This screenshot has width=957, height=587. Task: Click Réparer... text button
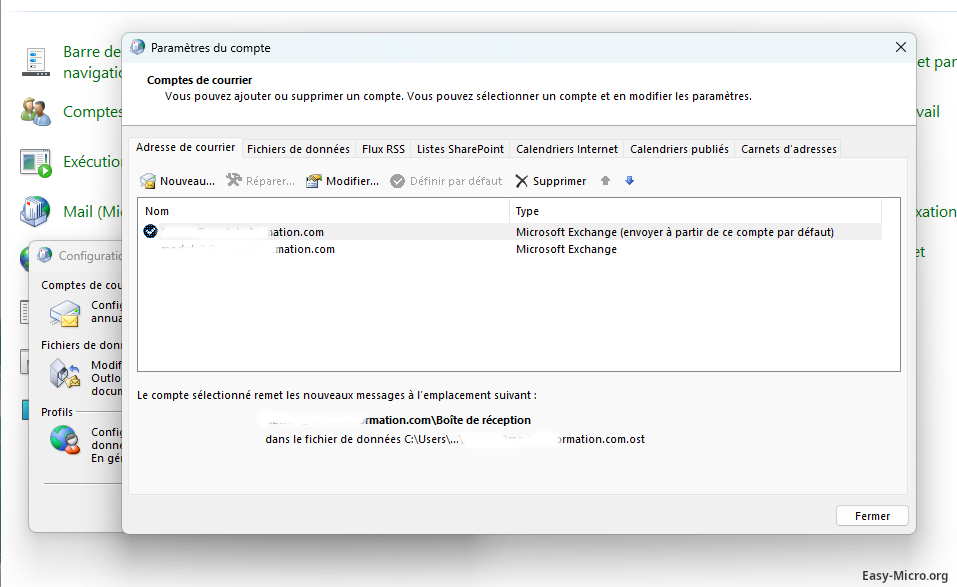tap(270, 181)
